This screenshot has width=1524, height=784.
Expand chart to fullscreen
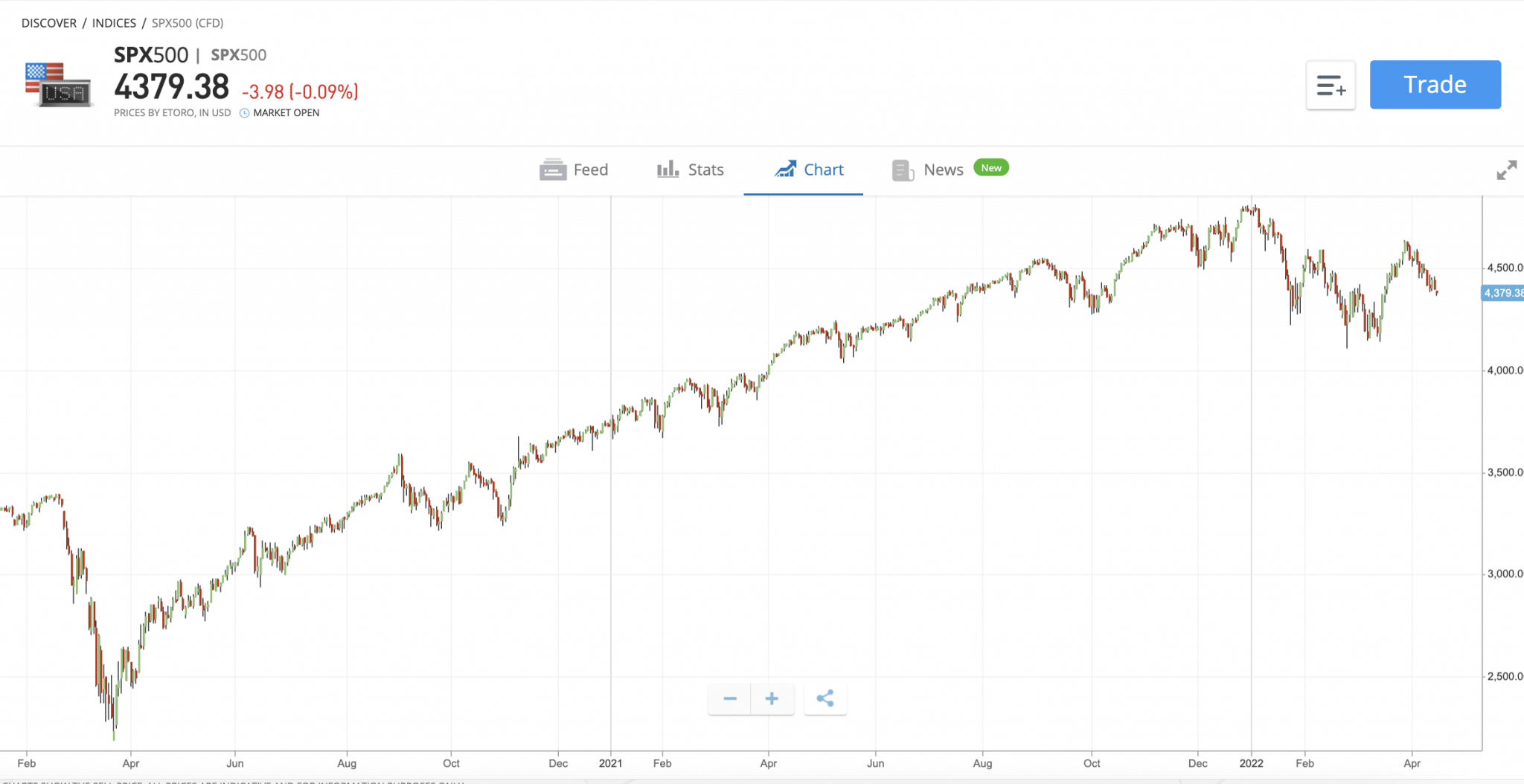click(x=1506, y=170)
